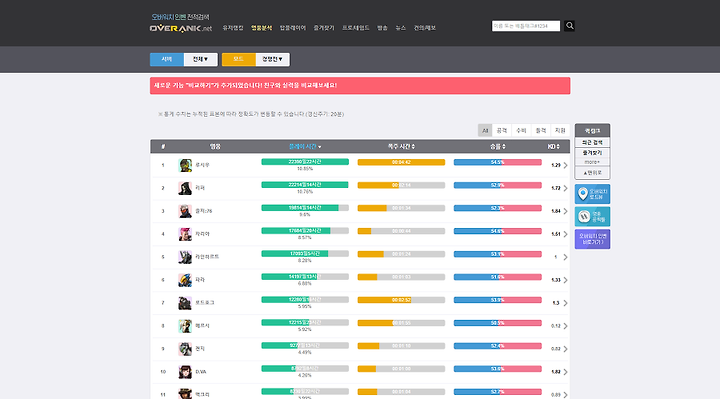720x399 pixels.
Task: Open the blue map-pin banner in sidebar
Action: tap(592, 194)
